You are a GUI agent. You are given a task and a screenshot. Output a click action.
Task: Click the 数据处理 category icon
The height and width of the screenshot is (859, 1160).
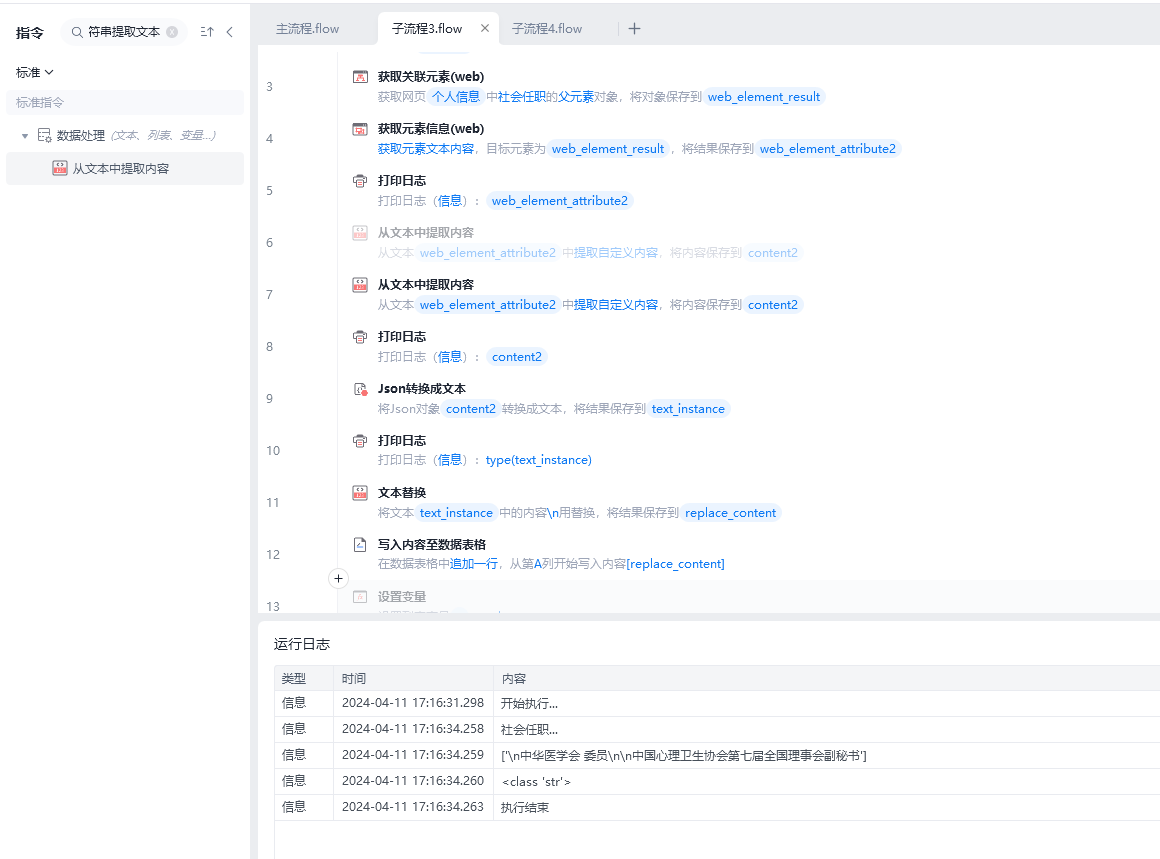coord(44,135)
